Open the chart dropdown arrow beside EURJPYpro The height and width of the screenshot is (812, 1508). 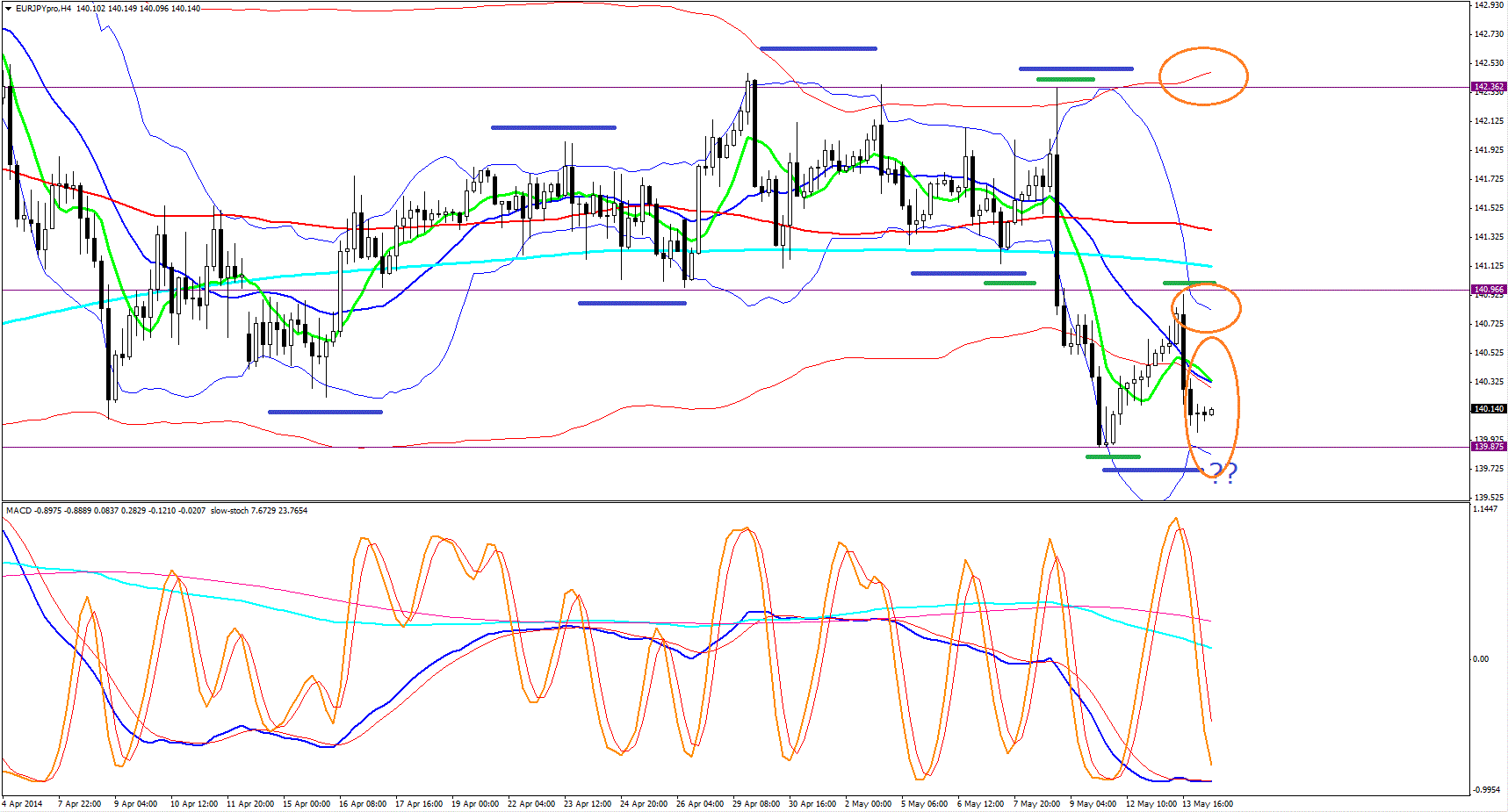tap(8, 9)
